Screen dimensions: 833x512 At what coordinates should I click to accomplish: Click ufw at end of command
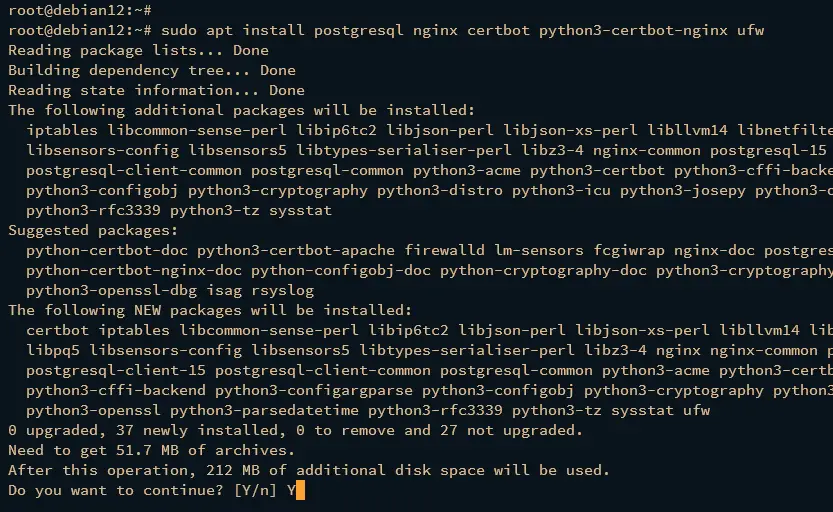point(751,30)
